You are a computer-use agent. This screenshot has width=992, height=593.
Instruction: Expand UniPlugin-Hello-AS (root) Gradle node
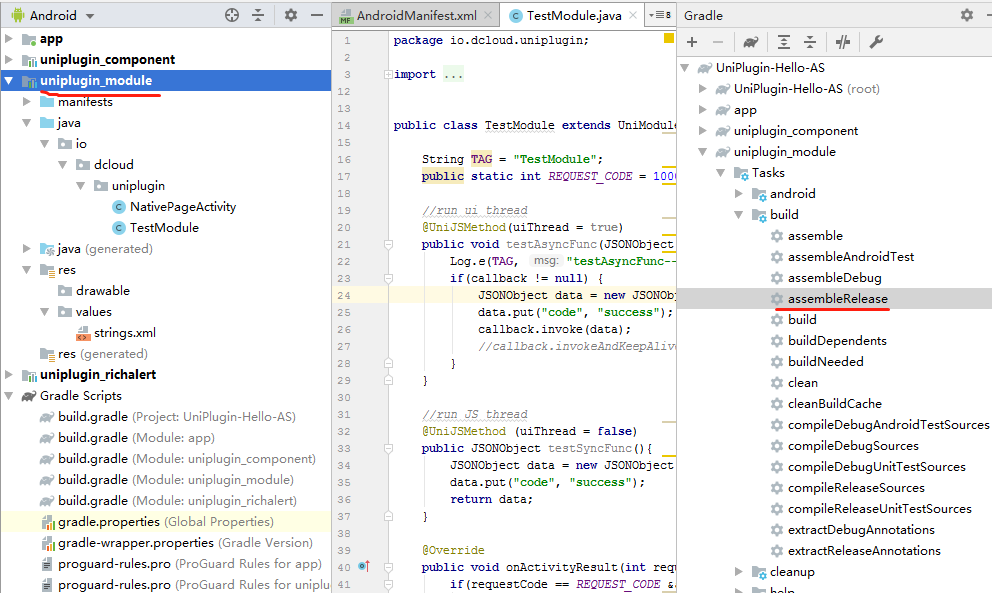(x=702, y=89)
